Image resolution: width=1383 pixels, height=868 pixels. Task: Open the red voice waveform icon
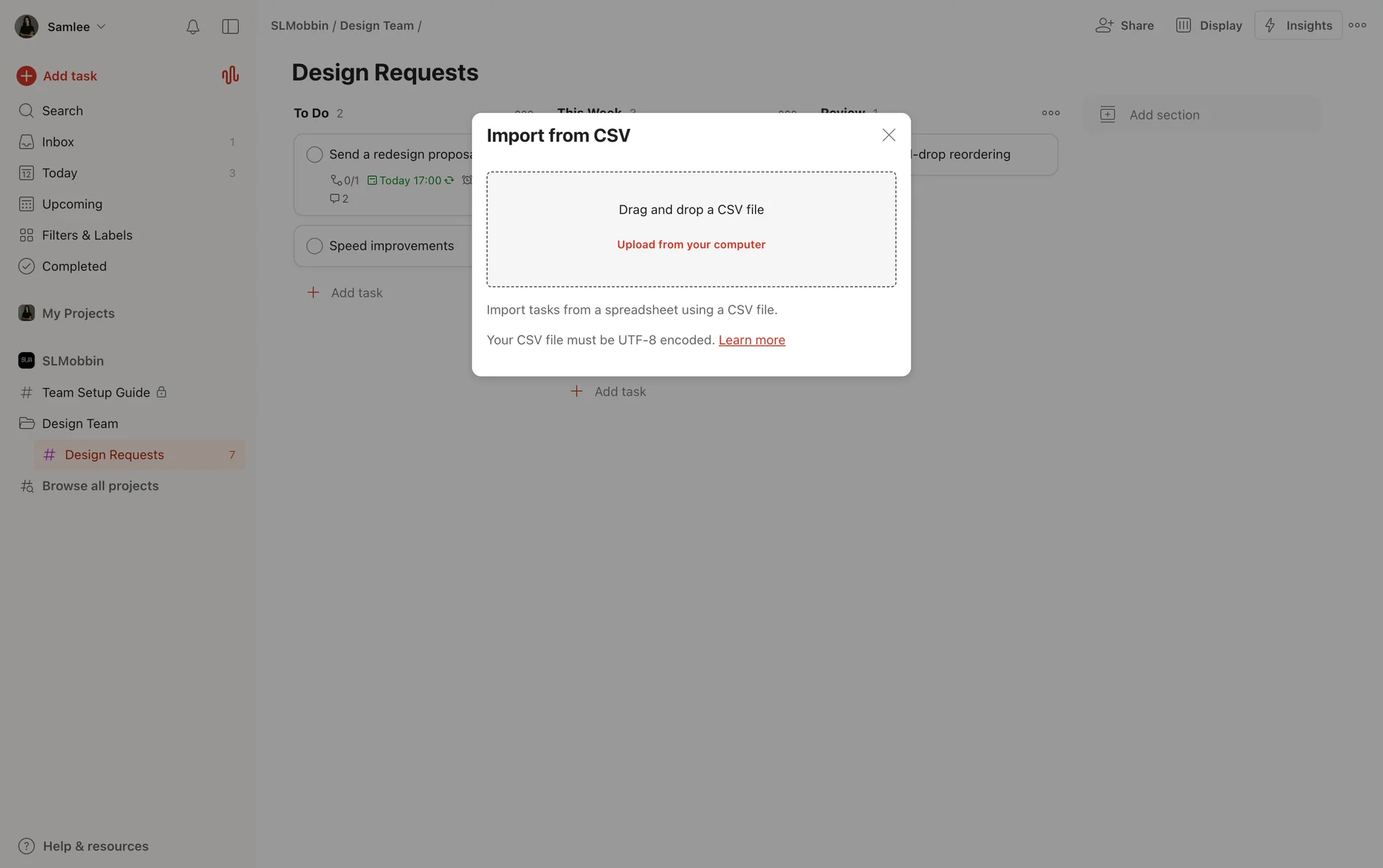point(230,75)
